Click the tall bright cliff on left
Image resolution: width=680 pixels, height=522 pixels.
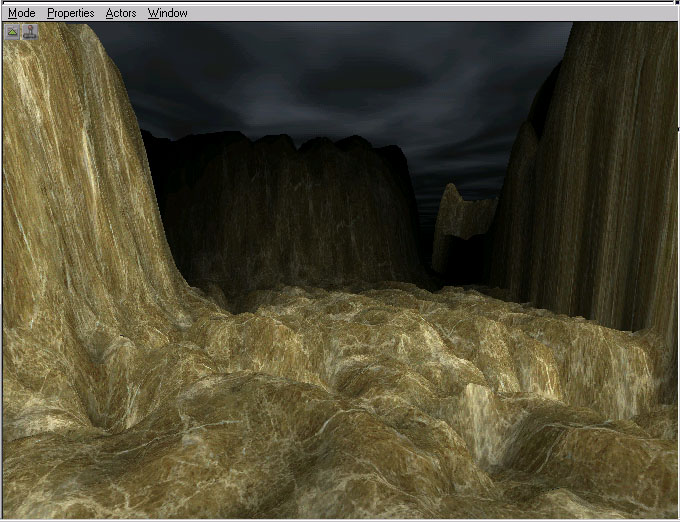tap(80, 180)
